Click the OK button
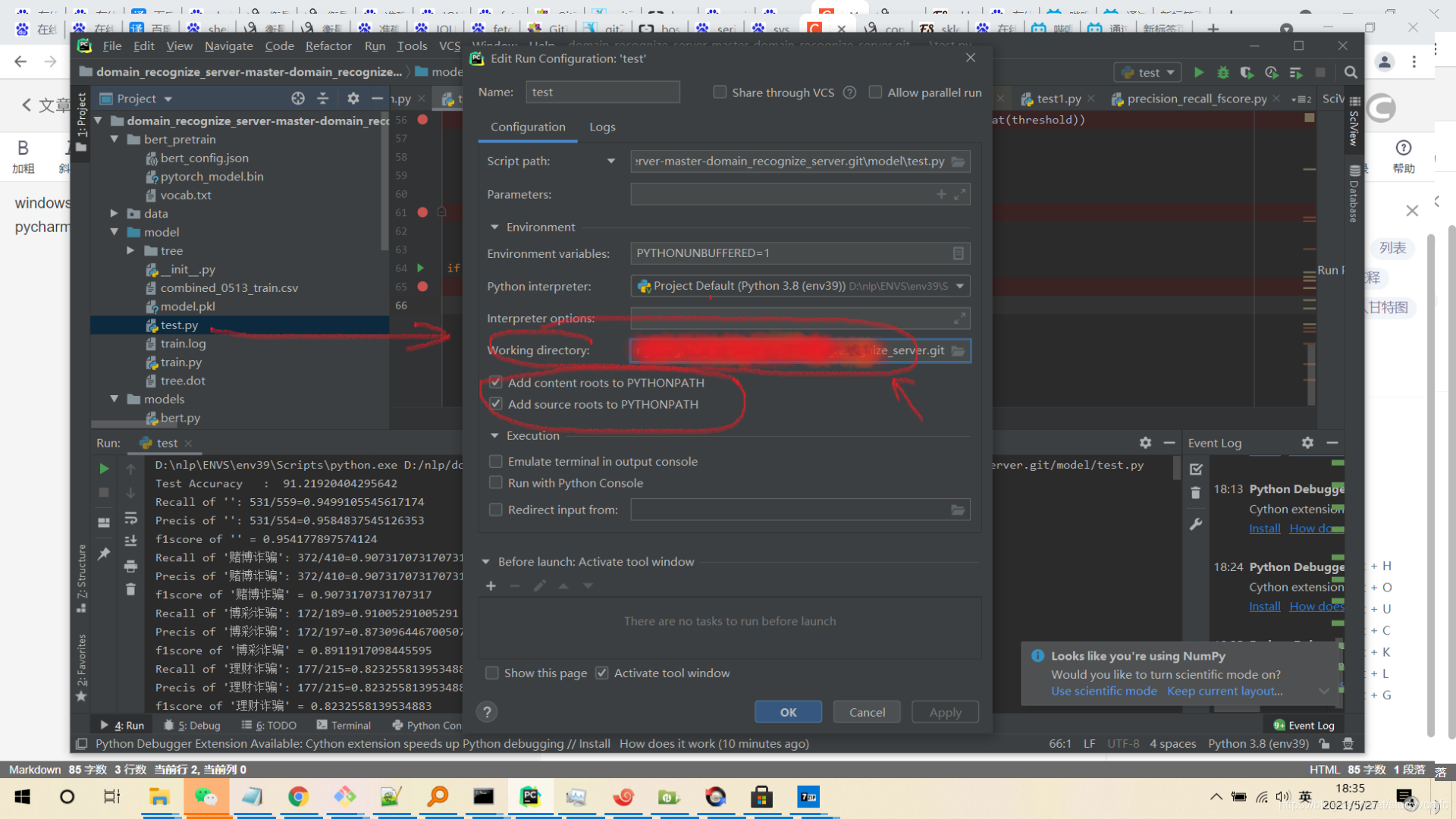 [788, 712]
